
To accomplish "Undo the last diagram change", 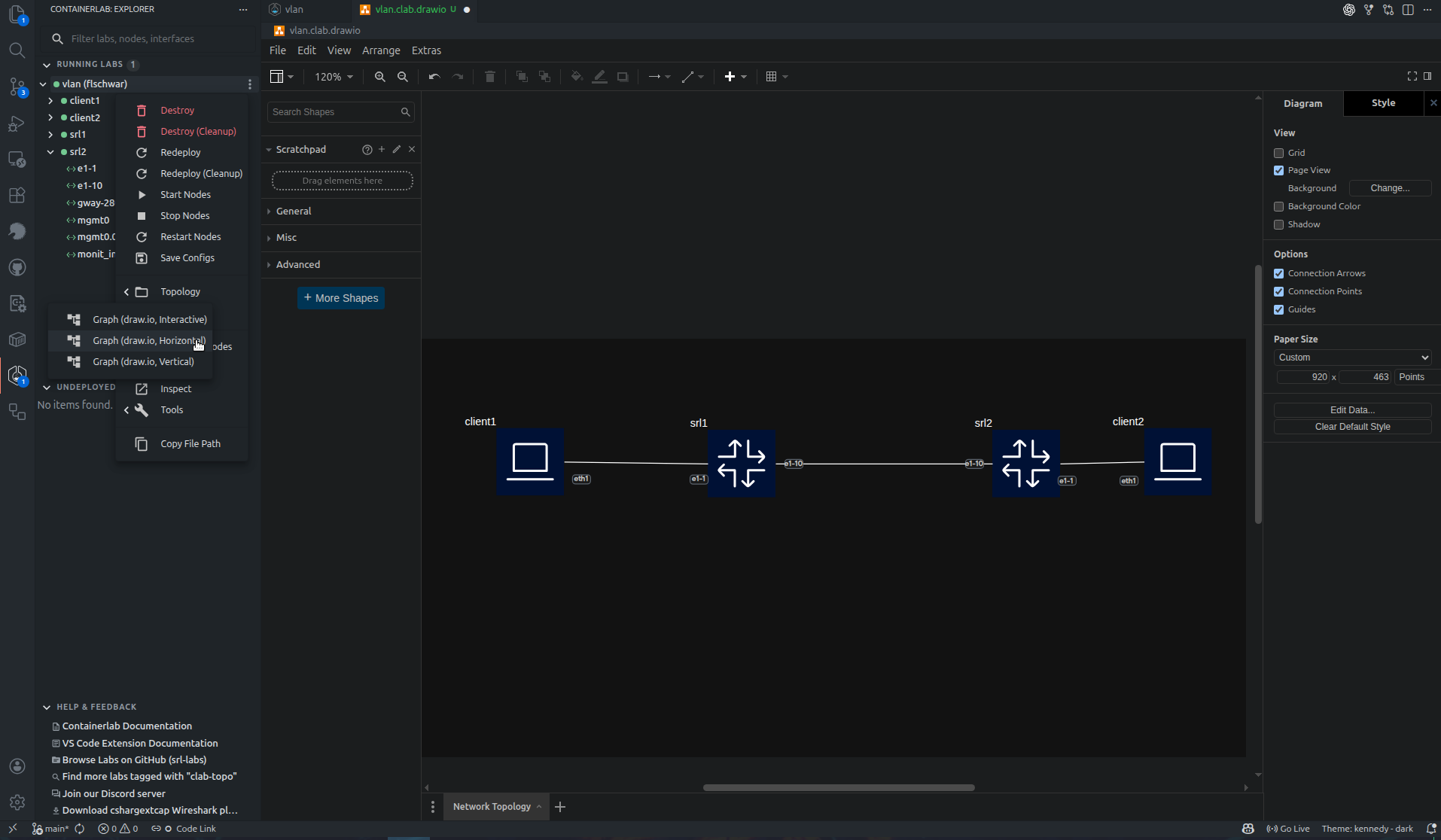I will click(434, 77).
